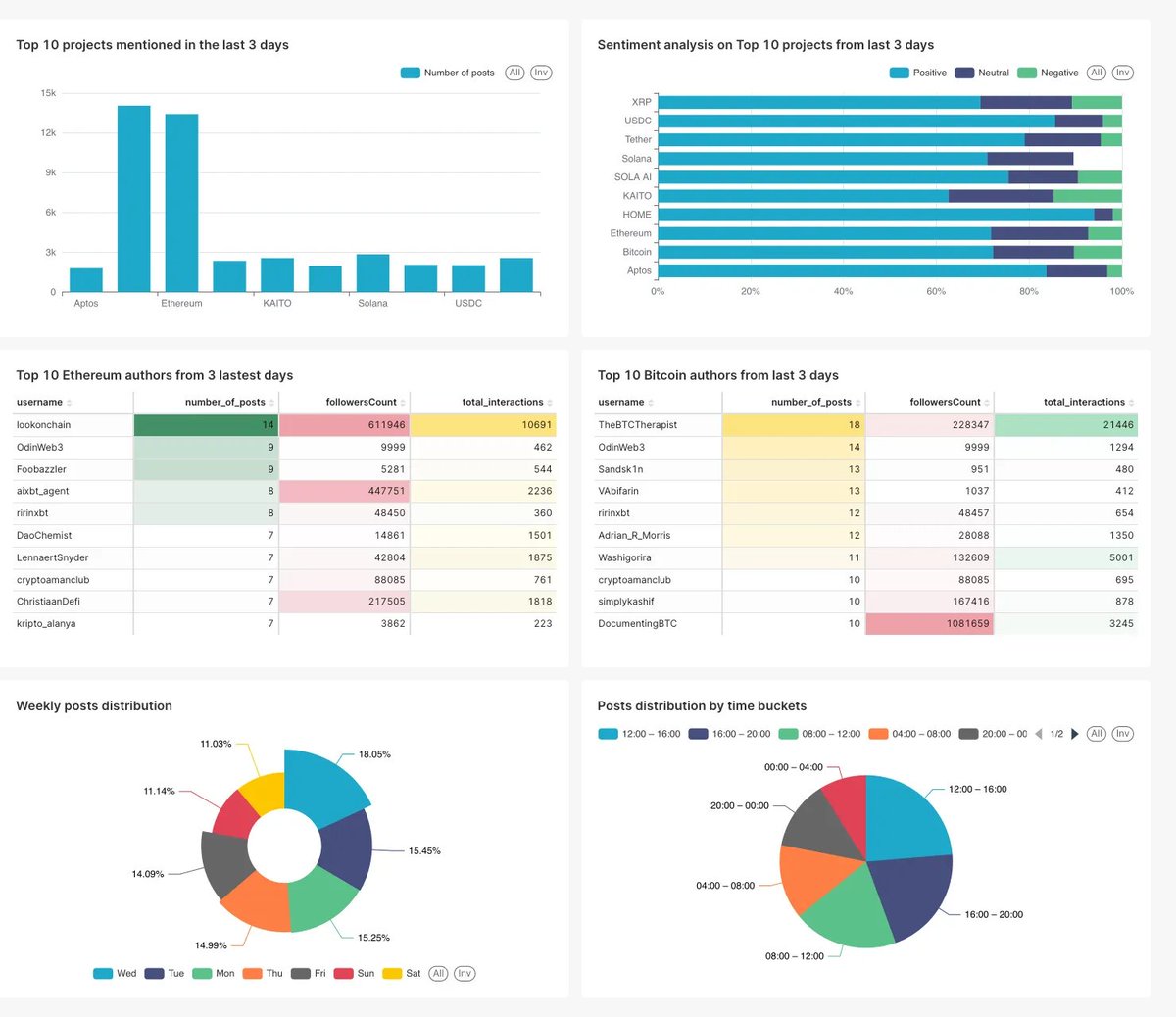Go to previous legend page in time buckets chart
Image resolution: width=1176 pixels, height=1017 pixels.
click(1039, 734)
